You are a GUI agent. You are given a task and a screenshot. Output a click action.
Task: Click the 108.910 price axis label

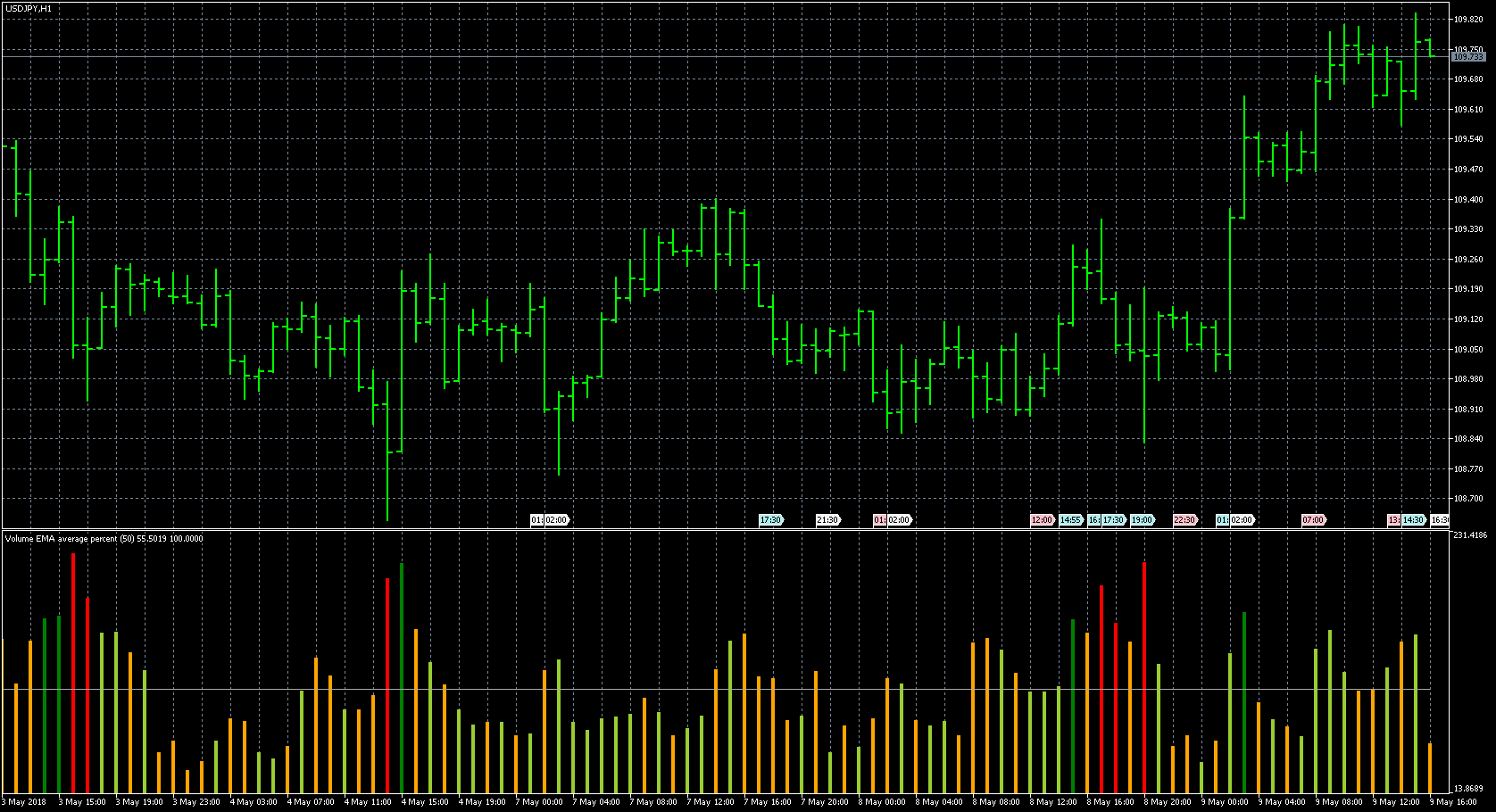(1468, 410)
